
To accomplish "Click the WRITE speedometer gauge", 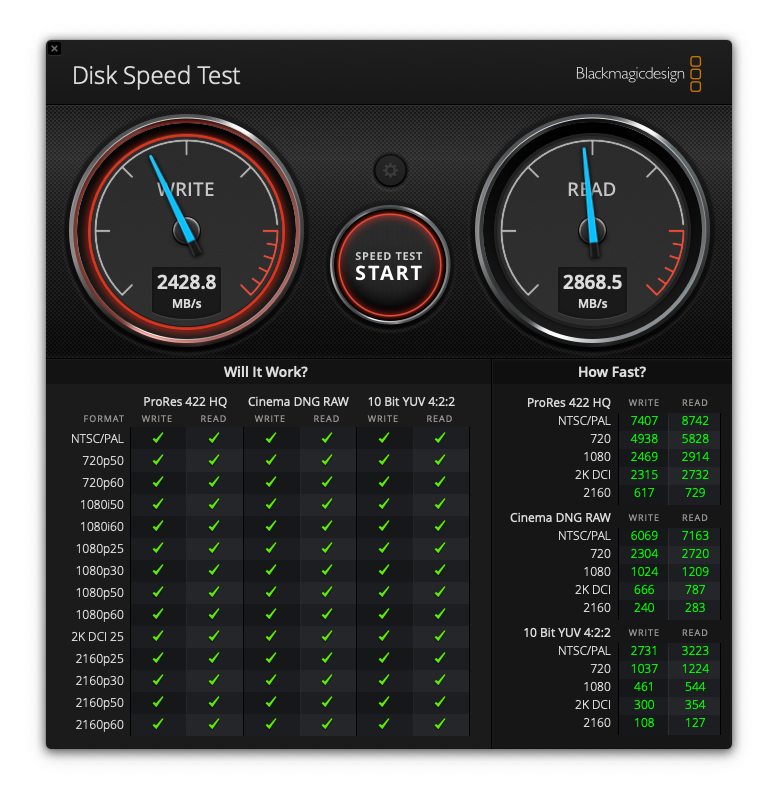I will pyautogui.click(x=187, y=230).
